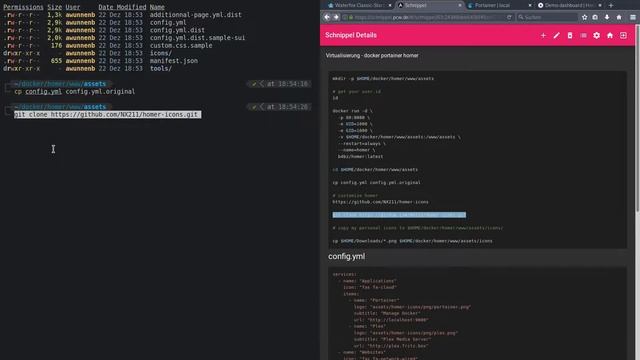Click the tools/ directory in terminal listing
Viewport: 640px width, 360px height.
click(161, 69)
